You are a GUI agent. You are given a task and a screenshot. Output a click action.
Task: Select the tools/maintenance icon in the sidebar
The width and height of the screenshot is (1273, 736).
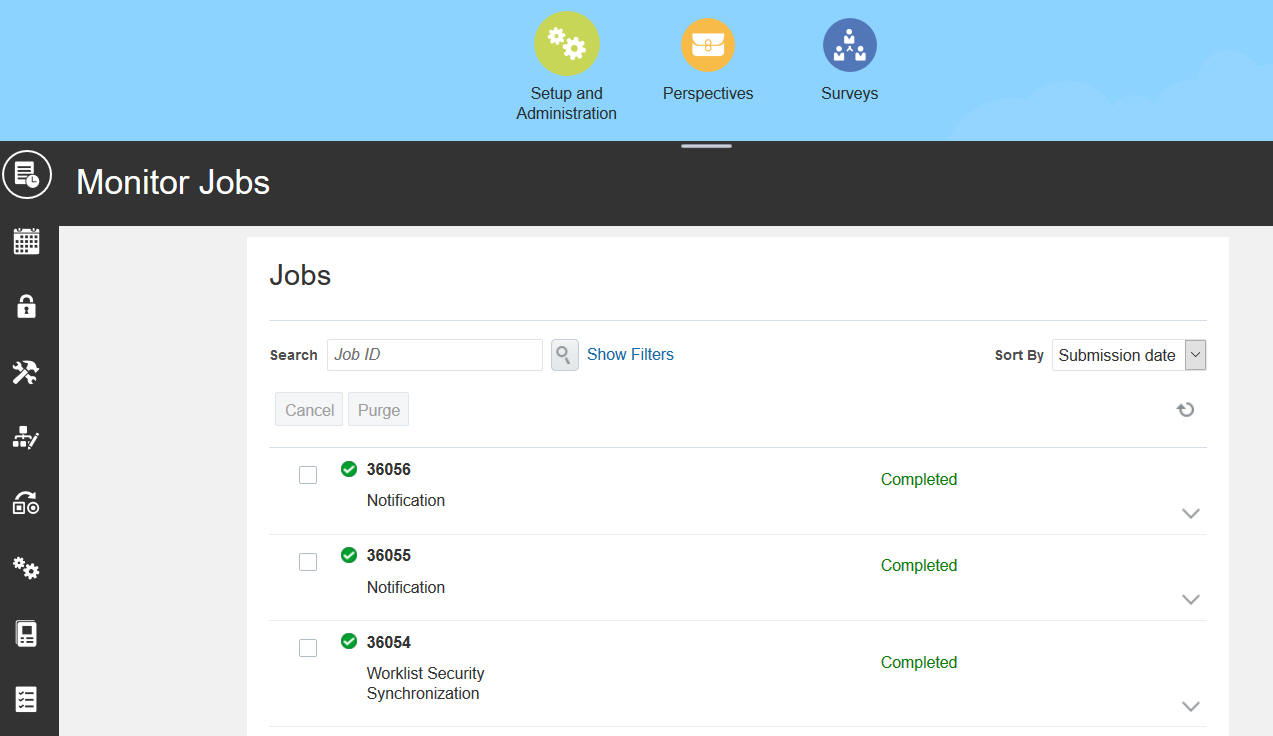click(x=27, y=372)
